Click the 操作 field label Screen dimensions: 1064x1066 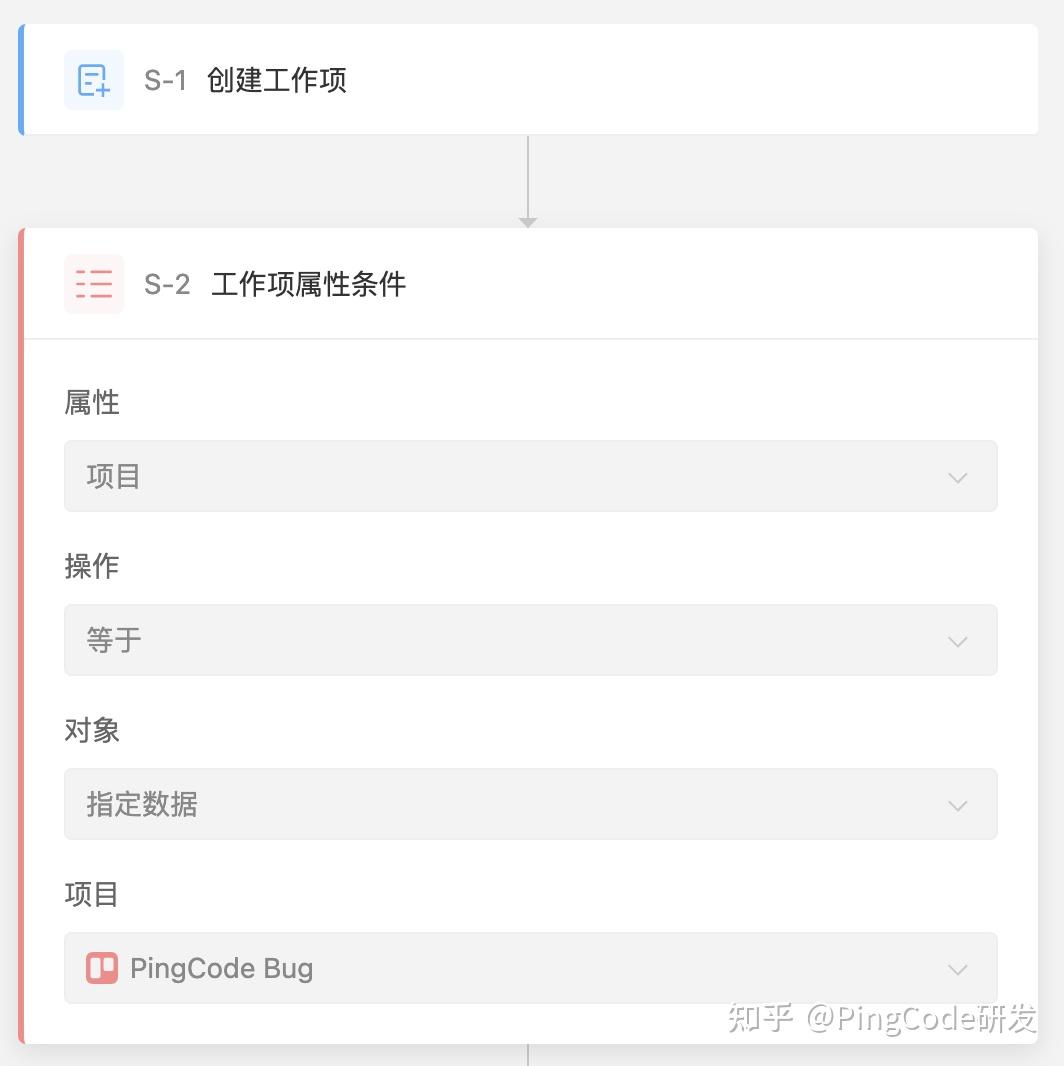point(91,567)
